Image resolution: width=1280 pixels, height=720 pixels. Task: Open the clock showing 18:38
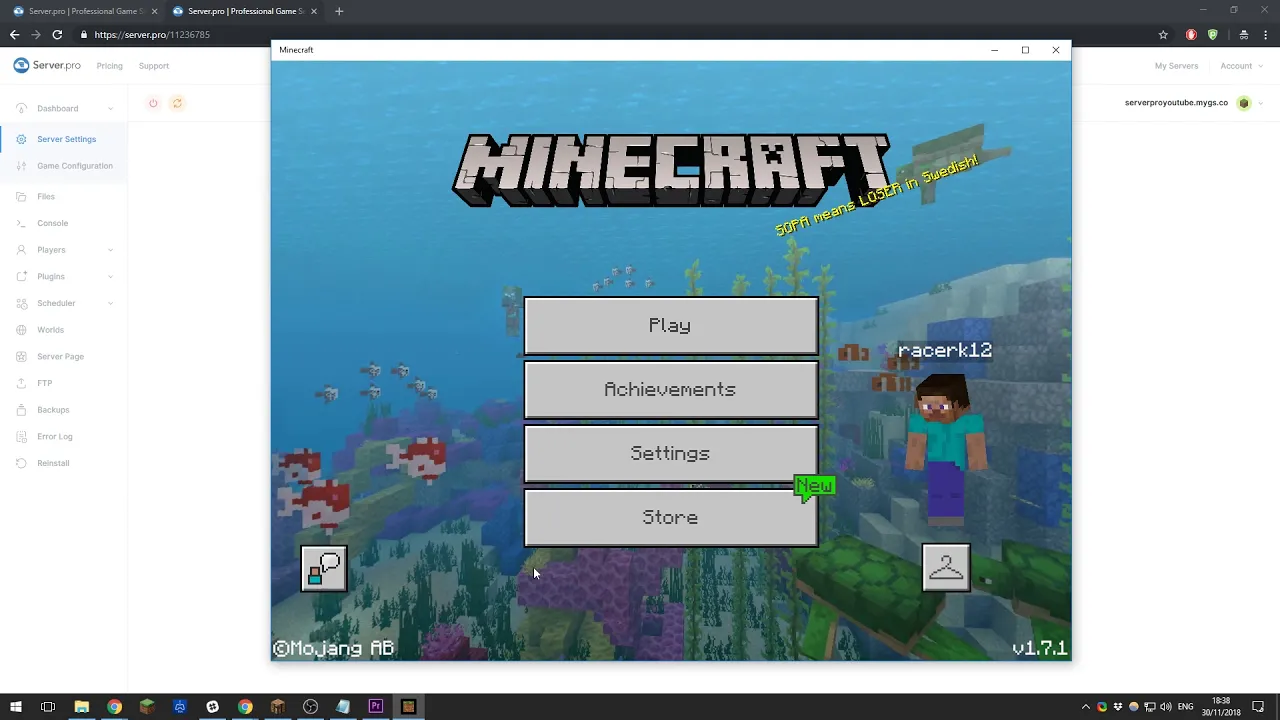tap(1221, 707)
